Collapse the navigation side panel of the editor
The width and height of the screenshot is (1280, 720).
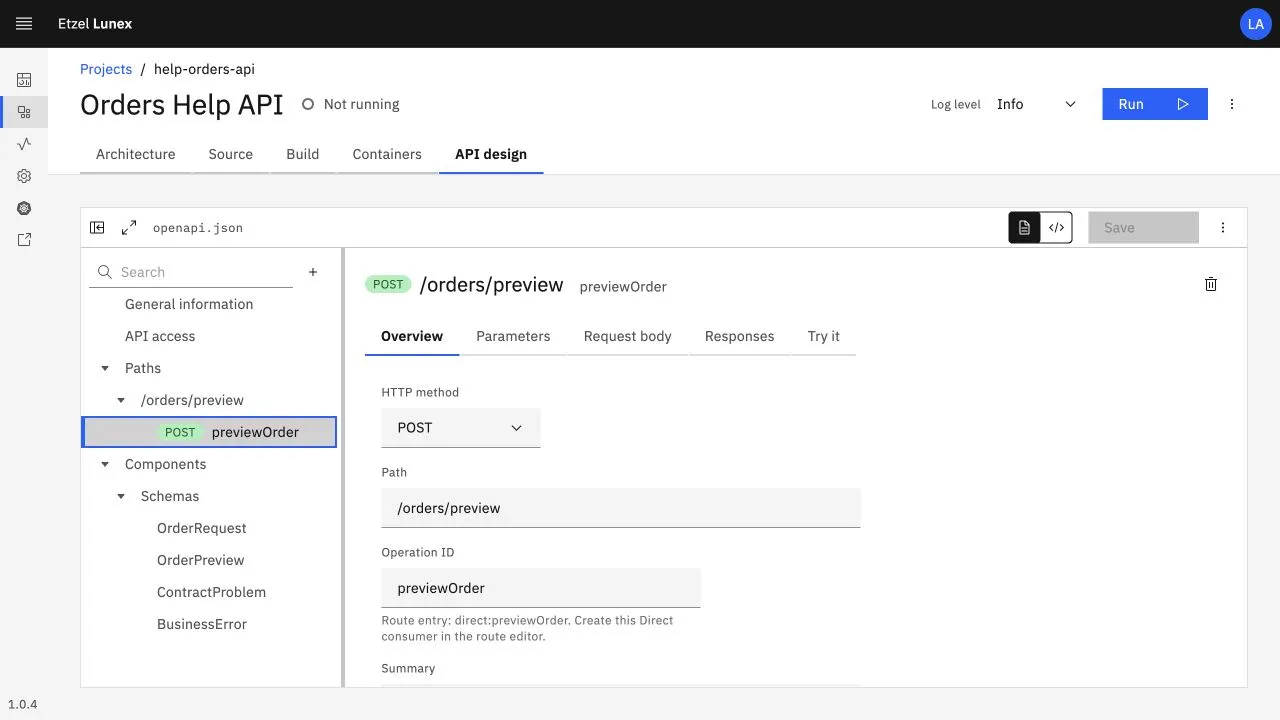pos(97,228)
